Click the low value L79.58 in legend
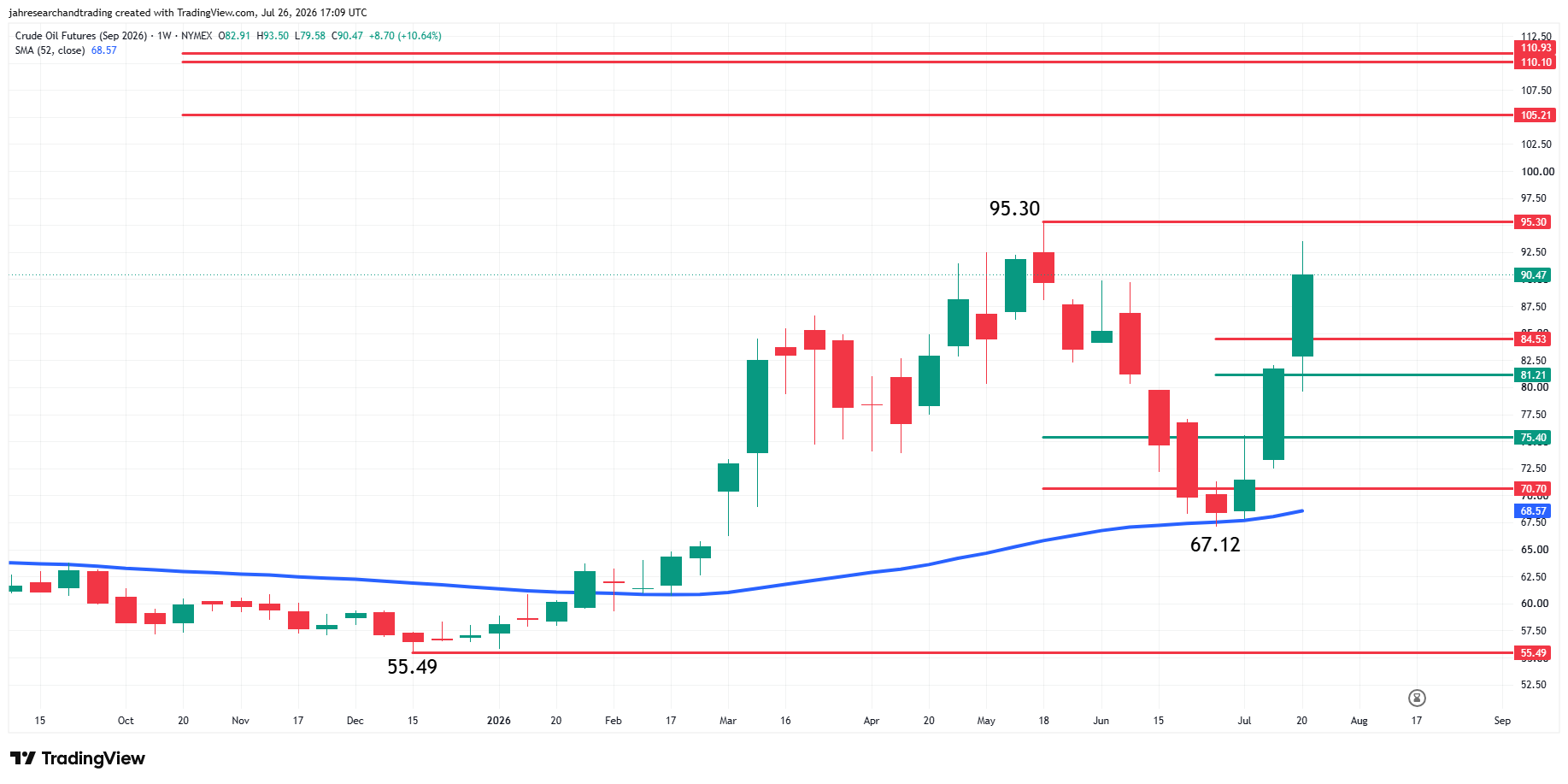1568x784 pixels. point(309,36)
